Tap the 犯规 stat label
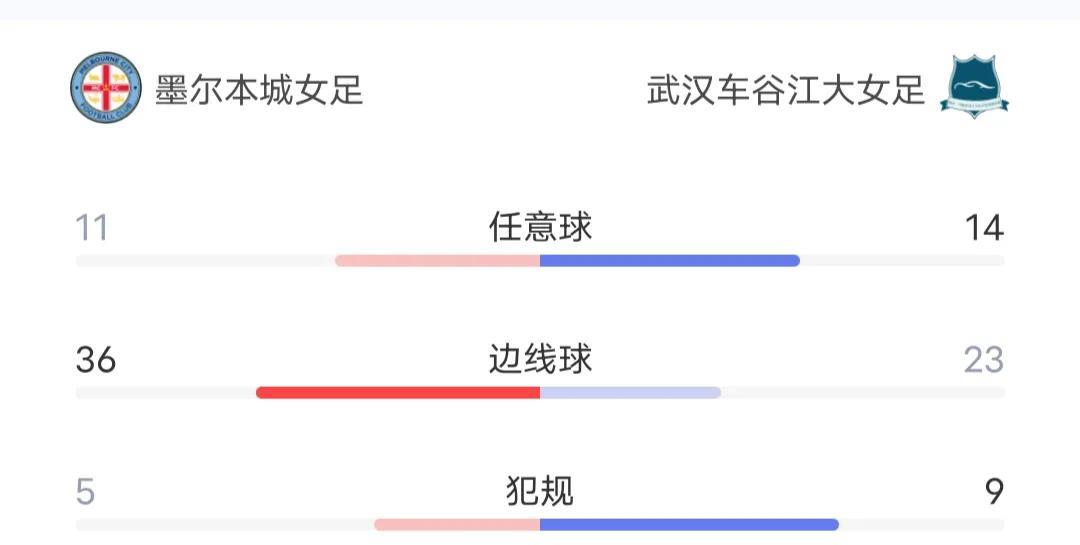 coord(540,491)
